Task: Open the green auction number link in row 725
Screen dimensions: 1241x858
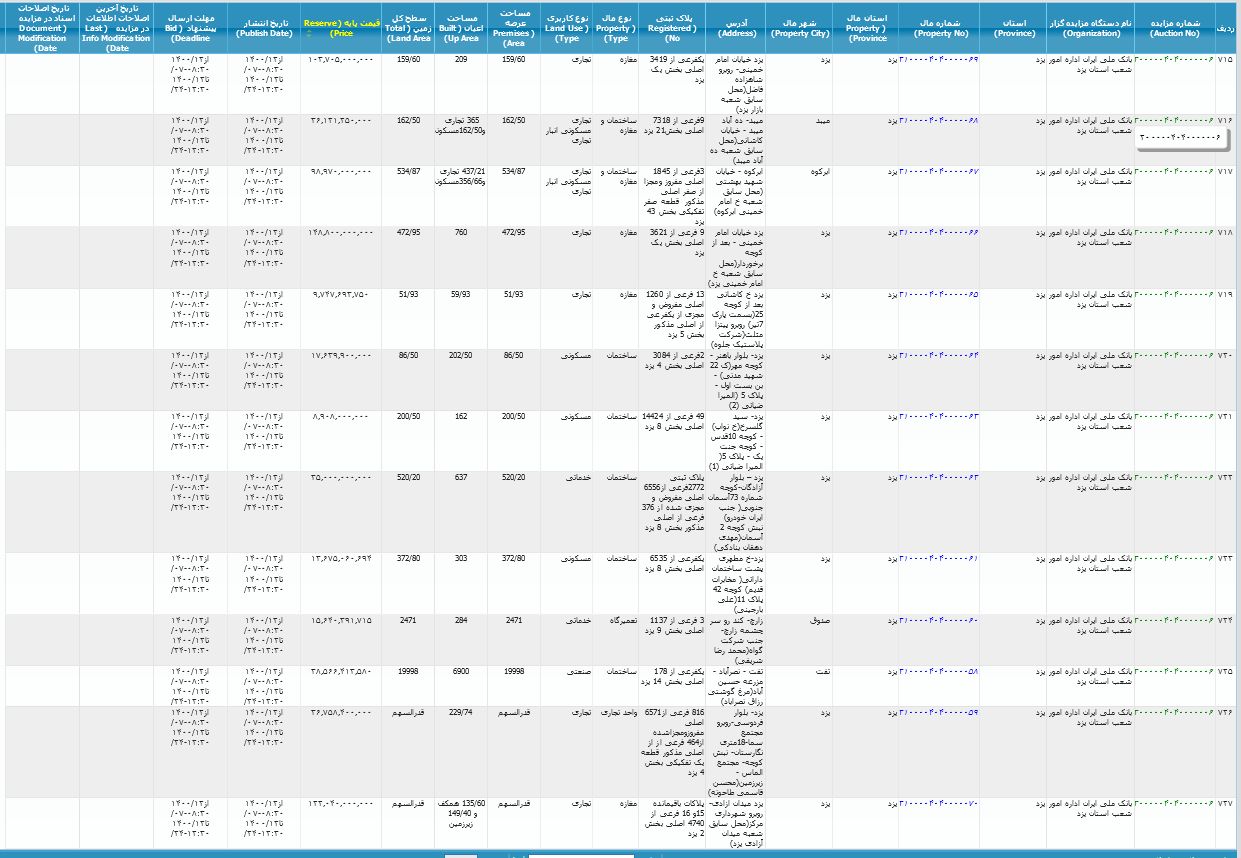Action: click(1174, 671)
